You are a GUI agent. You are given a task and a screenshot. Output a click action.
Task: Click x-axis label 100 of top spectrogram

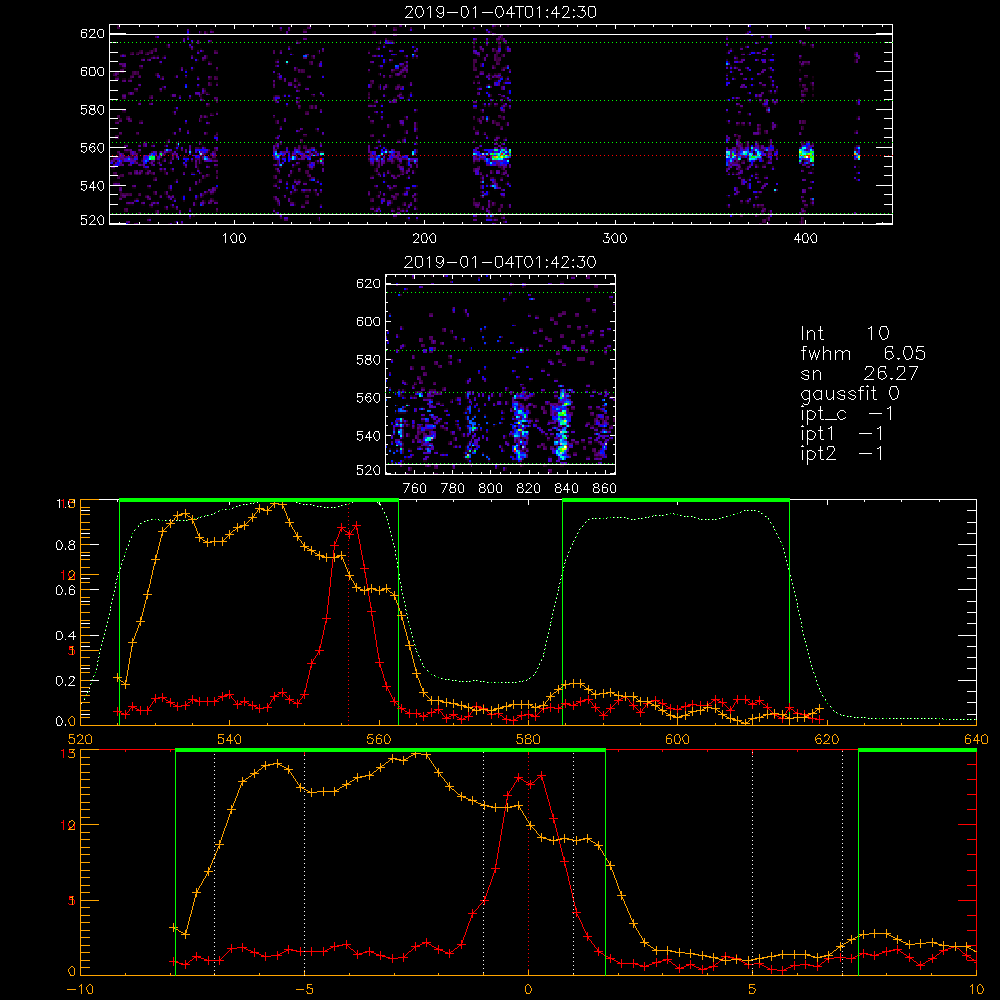click(234, 239)
